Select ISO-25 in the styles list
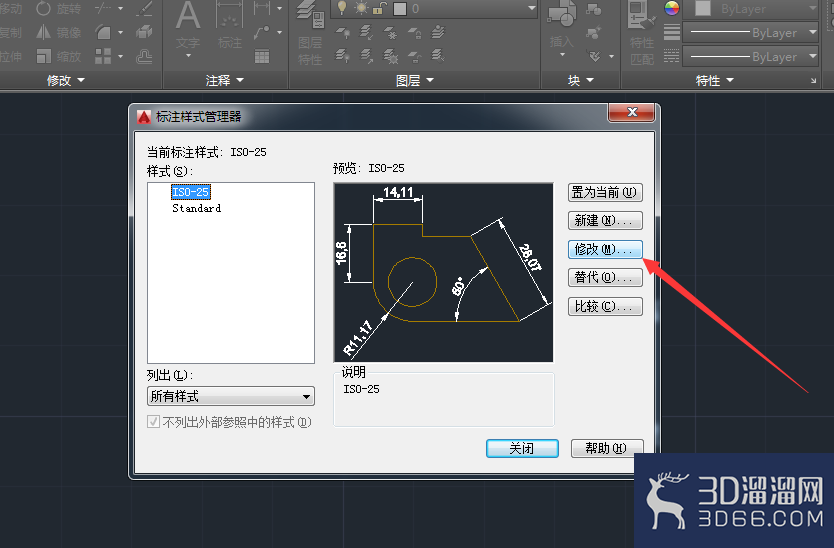Image resolution: width=834 pixels, height=548 pixels. coord(190,192)
